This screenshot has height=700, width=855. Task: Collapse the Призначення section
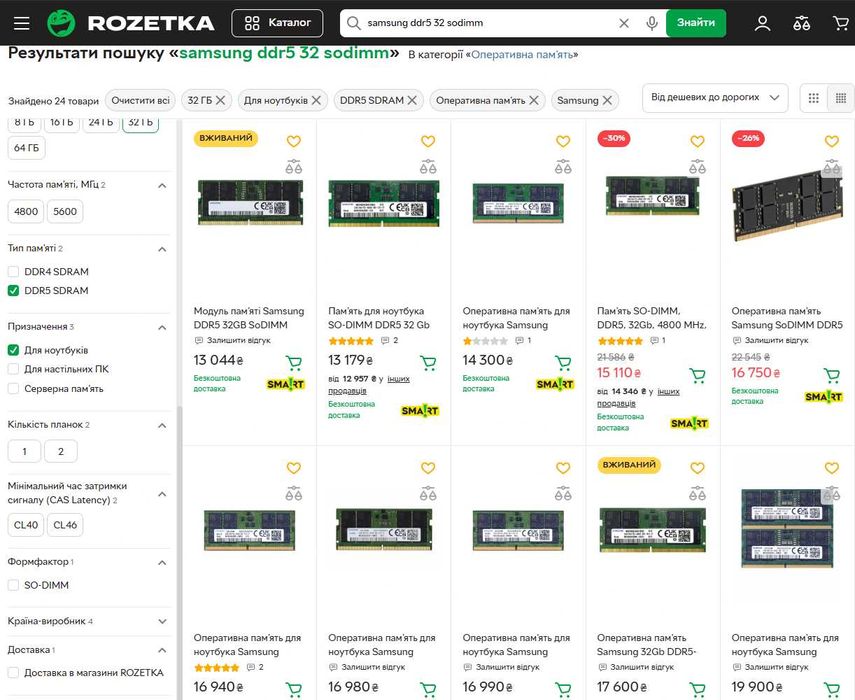[x=162, y=328]
